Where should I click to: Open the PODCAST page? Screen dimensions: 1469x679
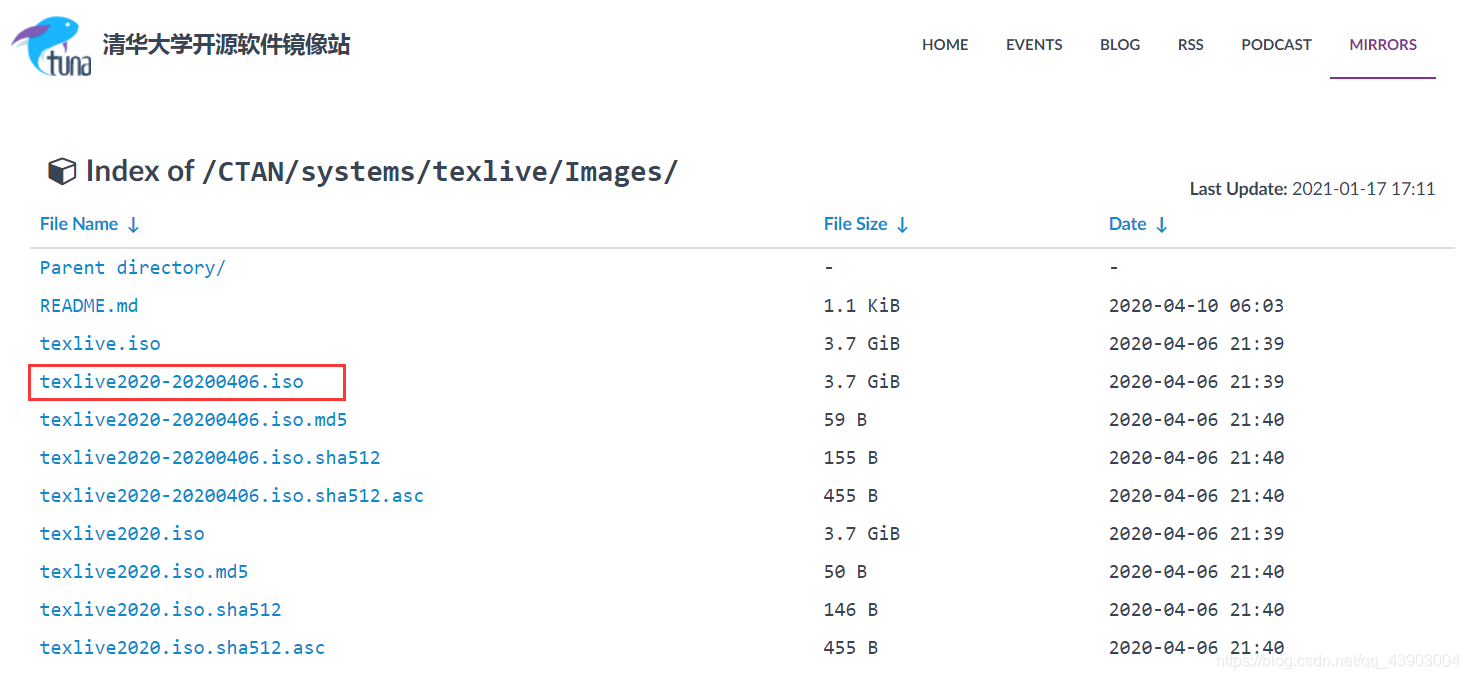coord(1276,44)
